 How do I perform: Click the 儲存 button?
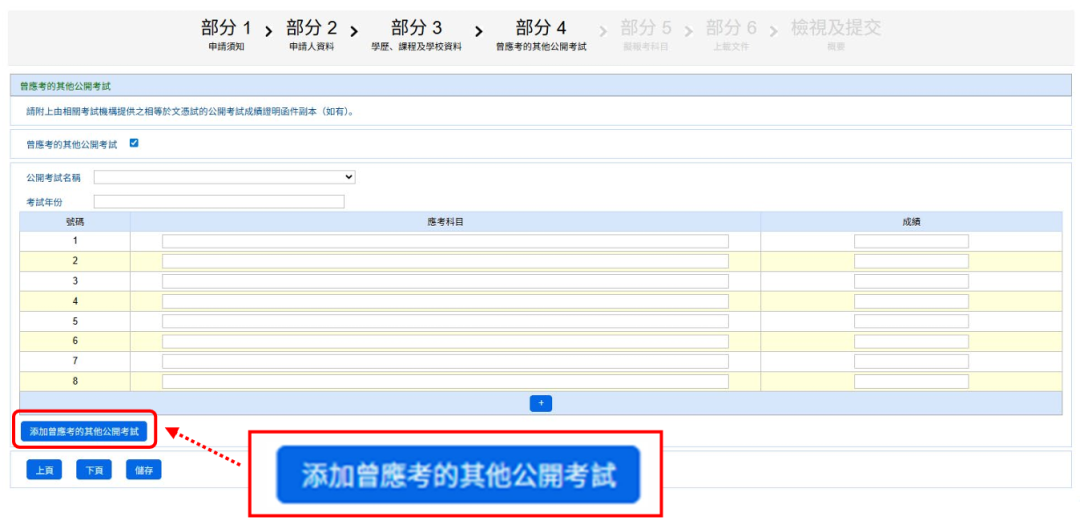(x=143, y=470)
